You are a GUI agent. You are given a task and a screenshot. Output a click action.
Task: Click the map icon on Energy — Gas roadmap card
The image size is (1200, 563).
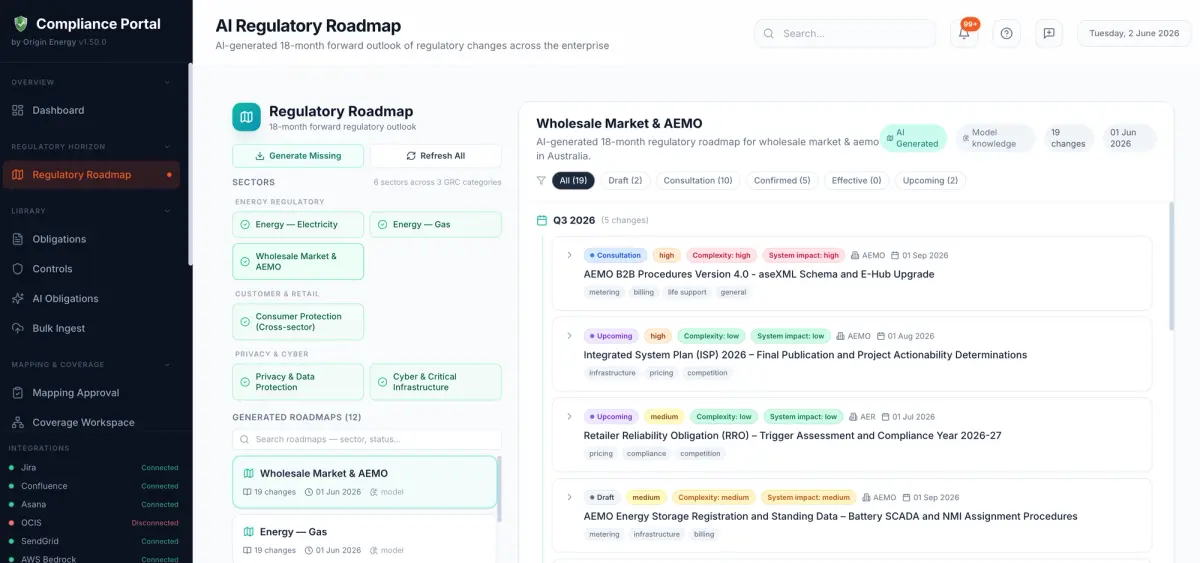[x=249, y=532]
